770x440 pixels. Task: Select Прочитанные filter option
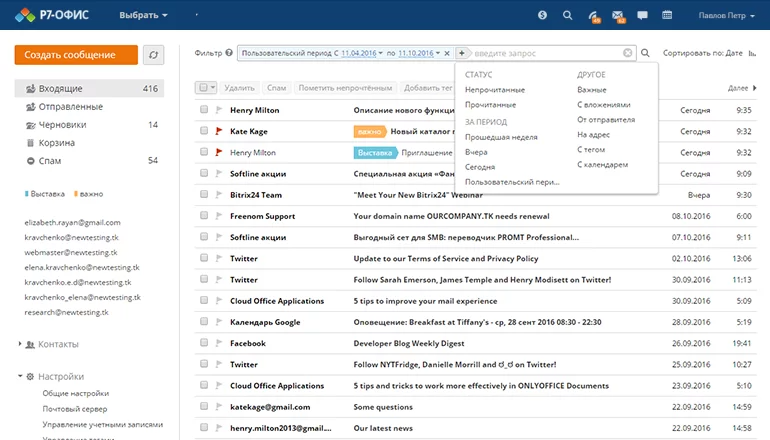tap(490, 105)
